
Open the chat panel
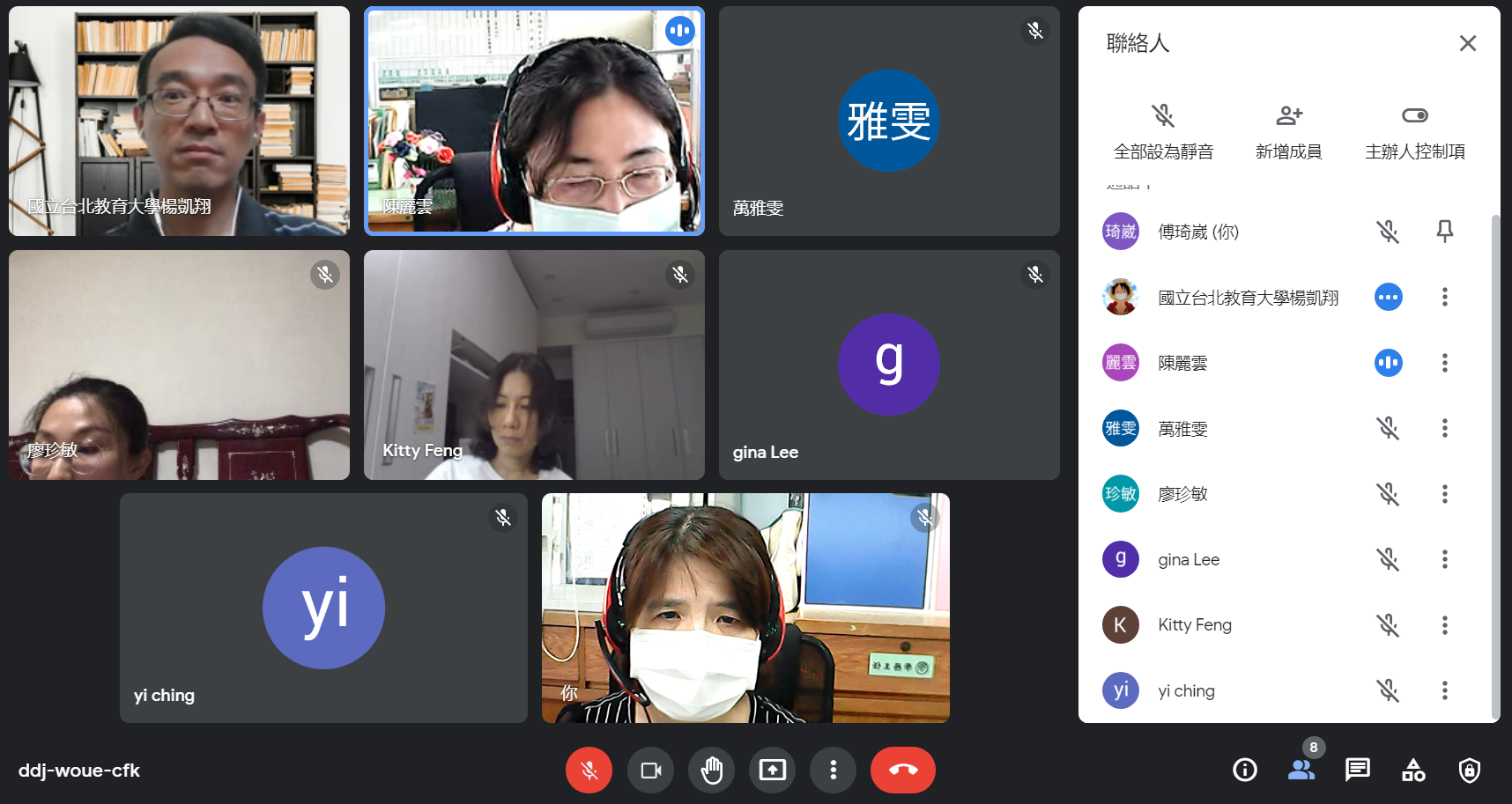[1357, 771]
